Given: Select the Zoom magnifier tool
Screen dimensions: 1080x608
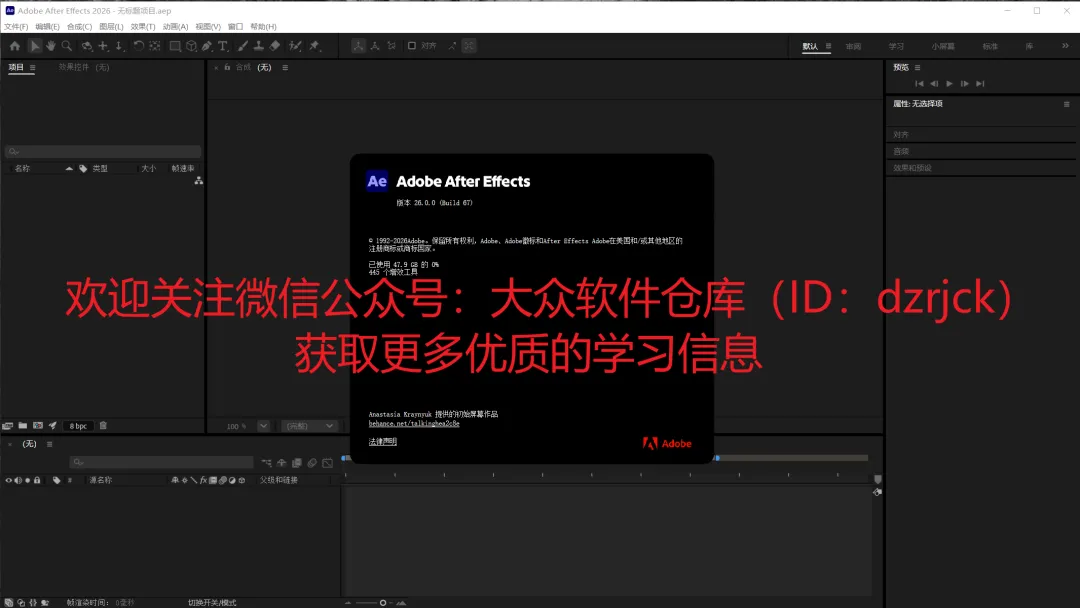Looking at the screenshot, I should pyautogui.click(x=67, y=46).
